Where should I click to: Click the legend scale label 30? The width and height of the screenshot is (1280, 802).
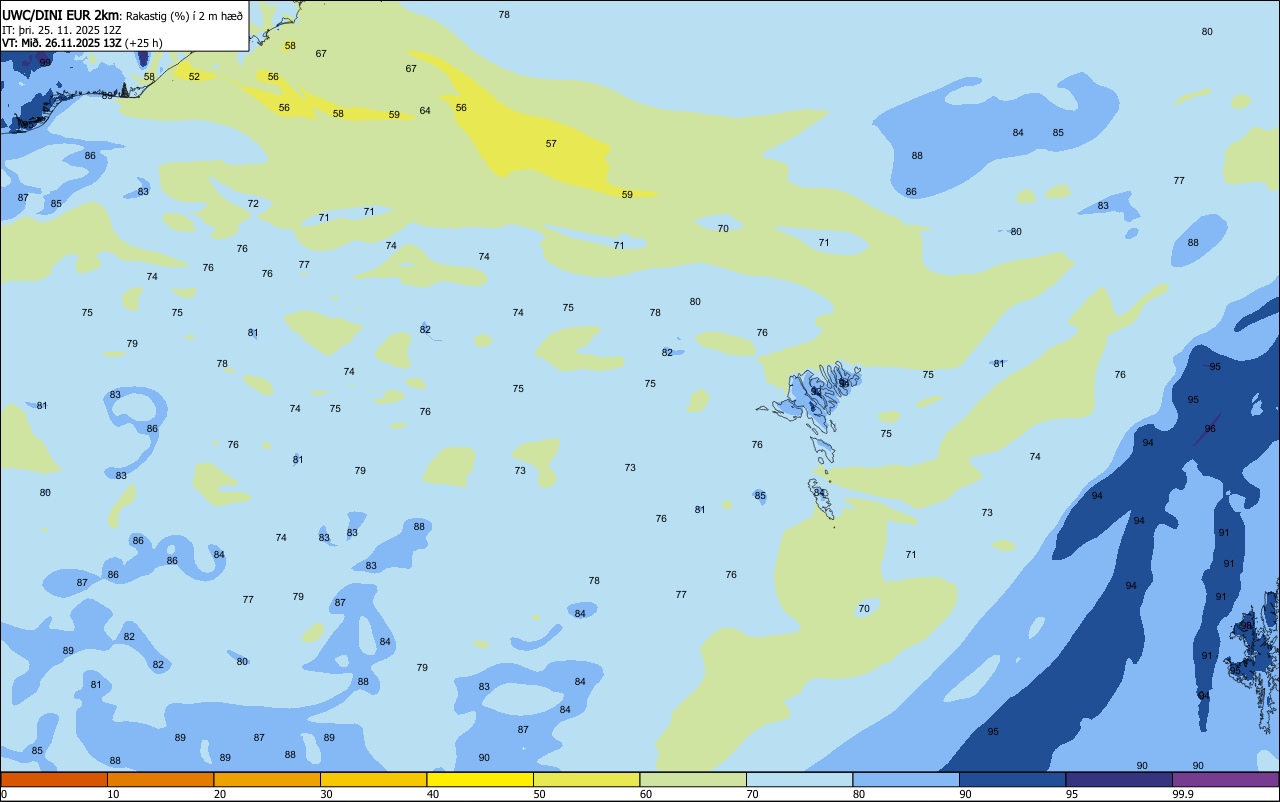pyautogui.click(x=327, y=794)
